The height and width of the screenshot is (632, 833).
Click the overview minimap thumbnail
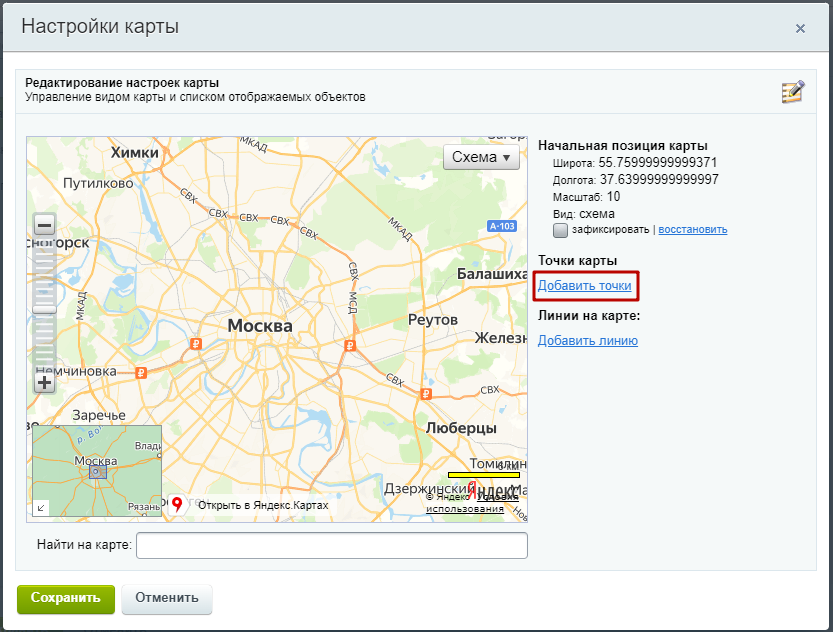(97, 471)
